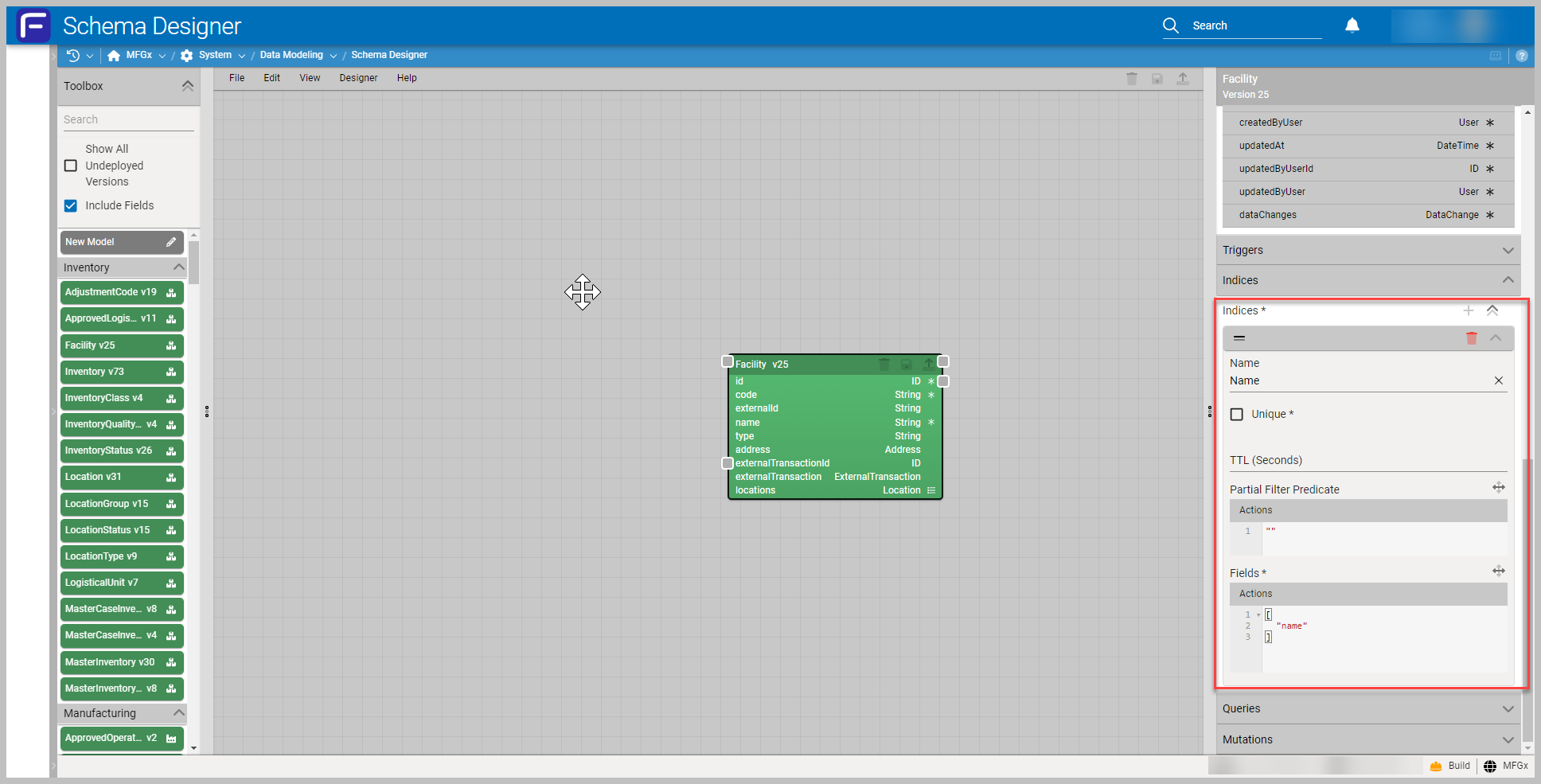Click expand icon beside Partial Filter Predicate
This screenshot has width=1541, height=784.
coord(1499,487)
